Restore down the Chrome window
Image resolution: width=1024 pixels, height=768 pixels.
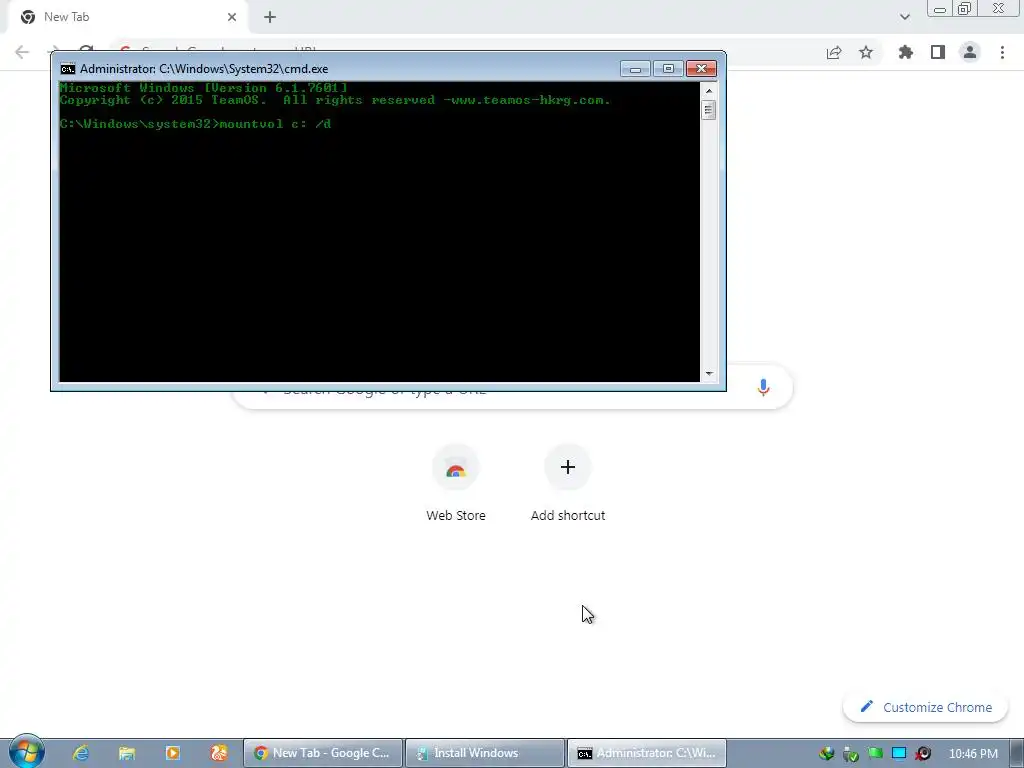point(965,9)
